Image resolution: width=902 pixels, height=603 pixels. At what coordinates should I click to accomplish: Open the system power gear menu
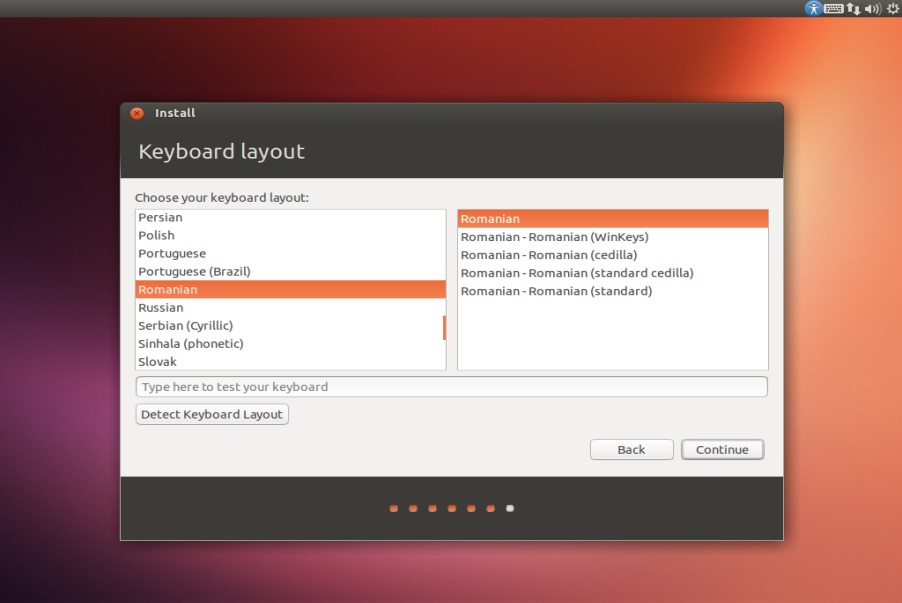pyautogui.click(x=892, y=8)
